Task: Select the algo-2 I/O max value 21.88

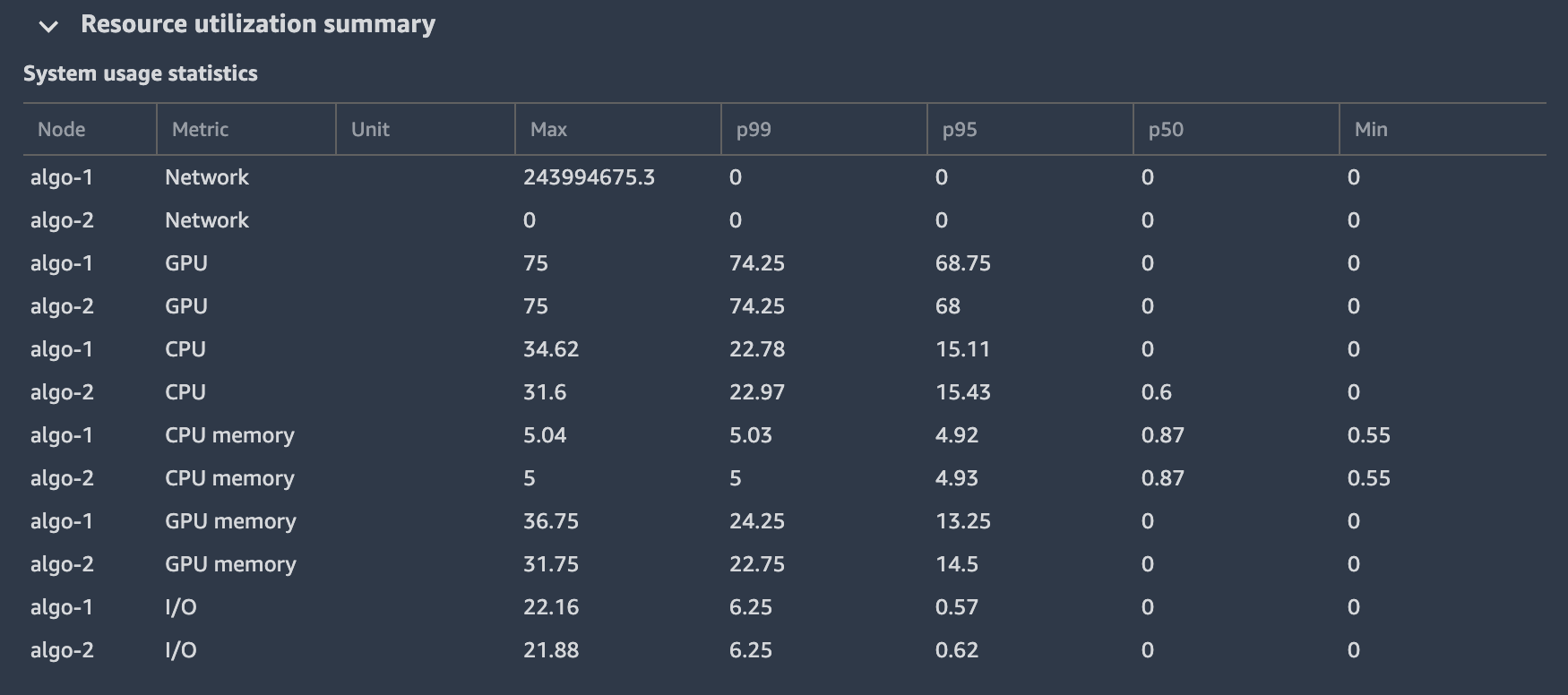Action: click(551, 650)
